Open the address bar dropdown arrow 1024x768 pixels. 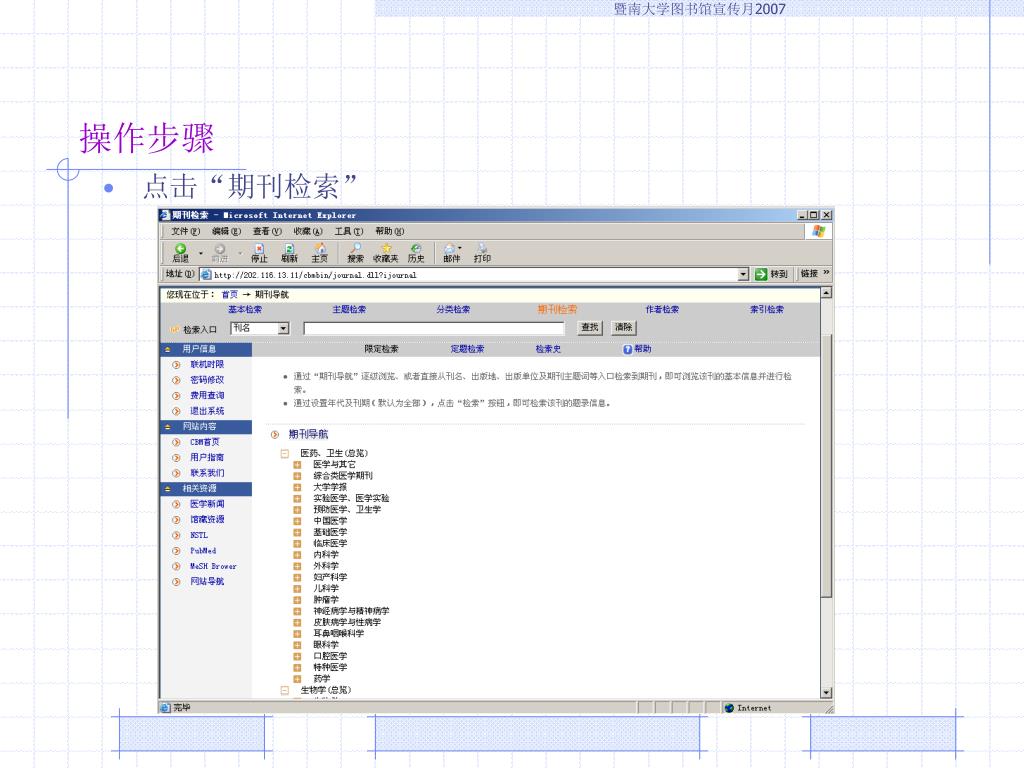[x=743, y=275]
